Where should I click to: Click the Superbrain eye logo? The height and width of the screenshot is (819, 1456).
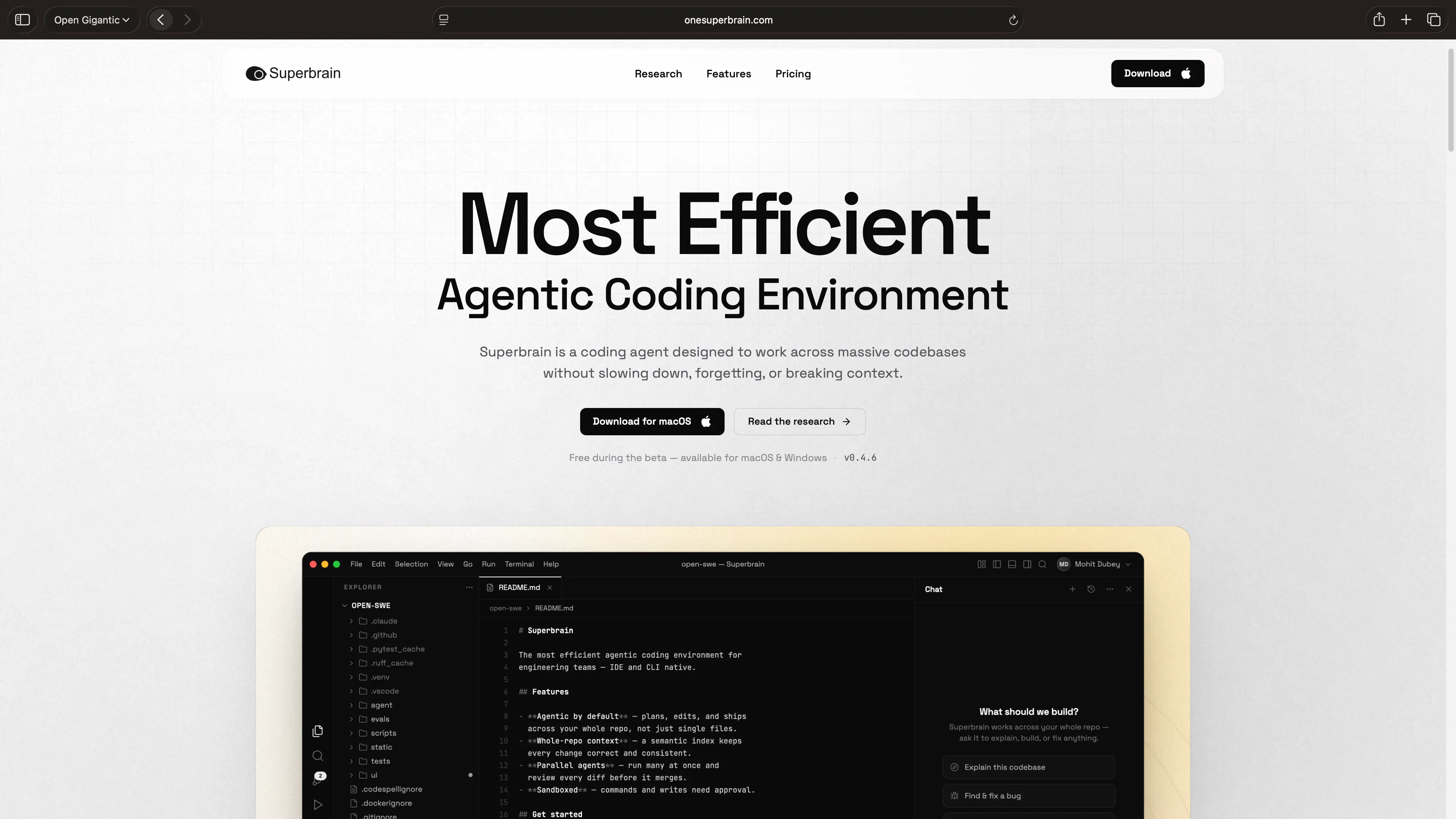[x=256, y=74]
